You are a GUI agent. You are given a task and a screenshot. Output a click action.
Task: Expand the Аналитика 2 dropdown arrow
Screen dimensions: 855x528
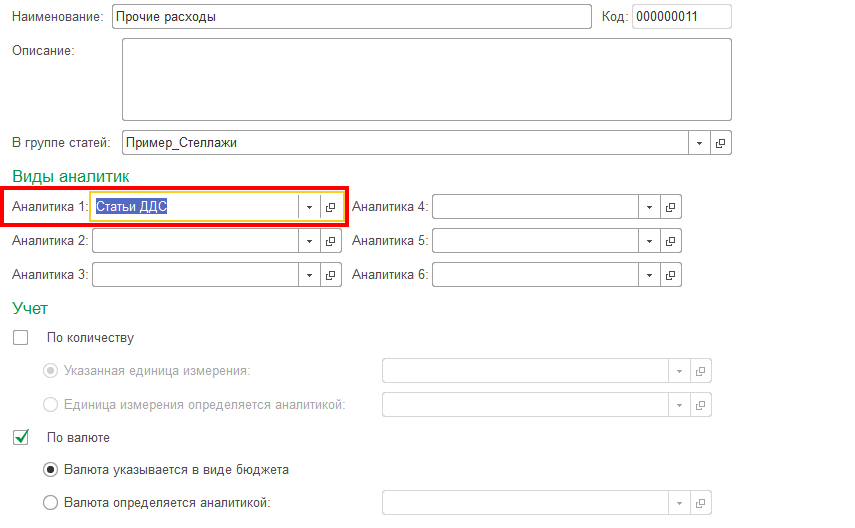coord(309,241)
